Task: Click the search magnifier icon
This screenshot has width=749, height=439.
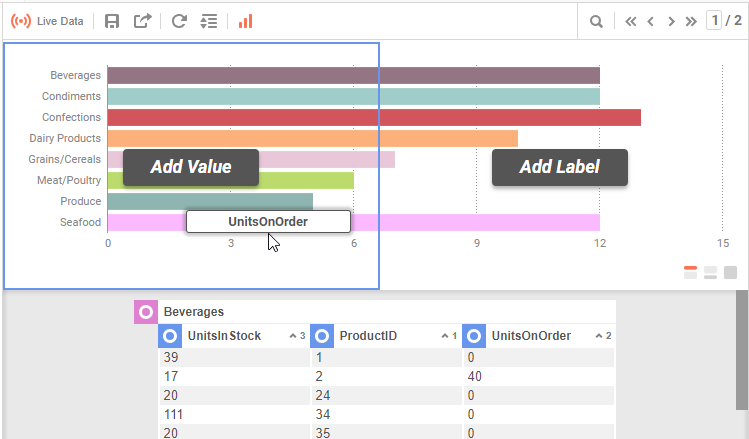Action: (596, 21)
